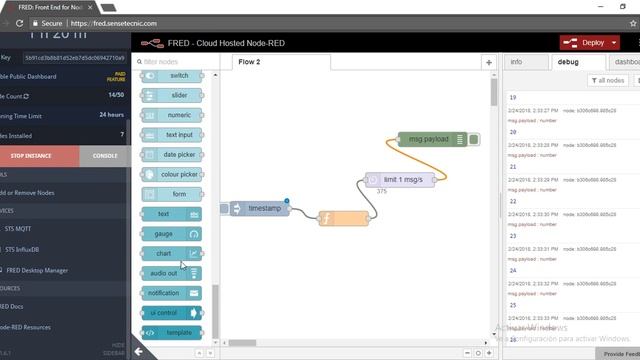The width and height of the screenshot is (640, 360).
Task: Select the text input palette node
Action: pos(171,135)
